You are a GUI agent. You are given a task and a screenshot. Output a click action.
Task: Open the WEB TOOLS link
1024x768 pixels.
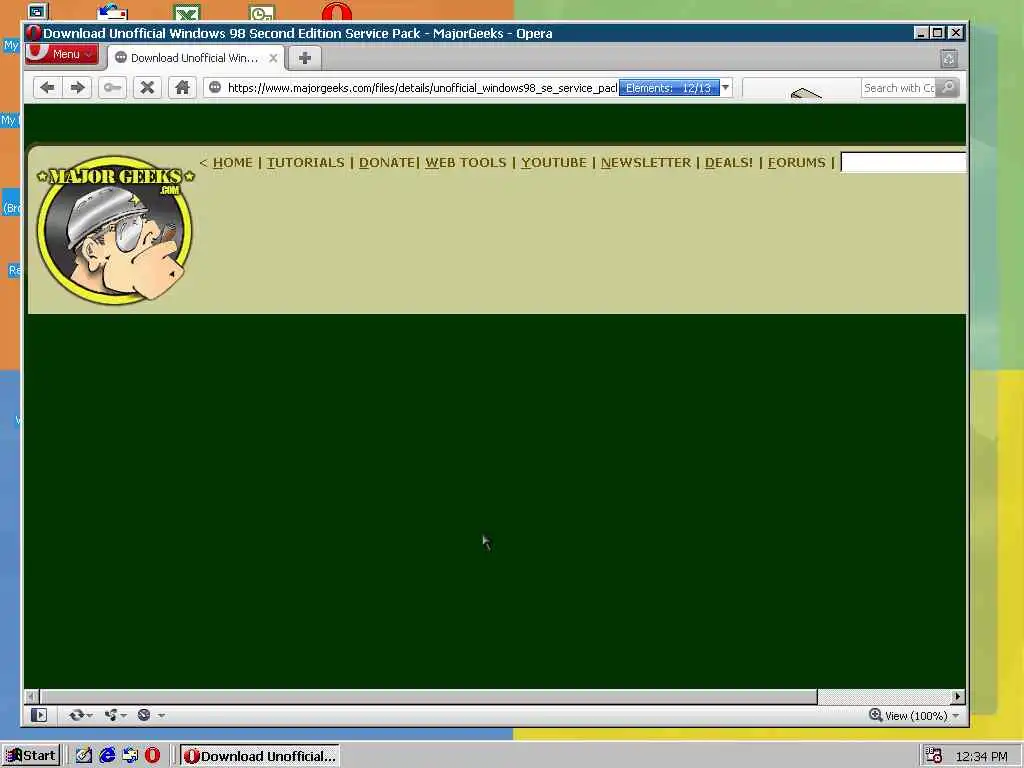coord(466,163)
